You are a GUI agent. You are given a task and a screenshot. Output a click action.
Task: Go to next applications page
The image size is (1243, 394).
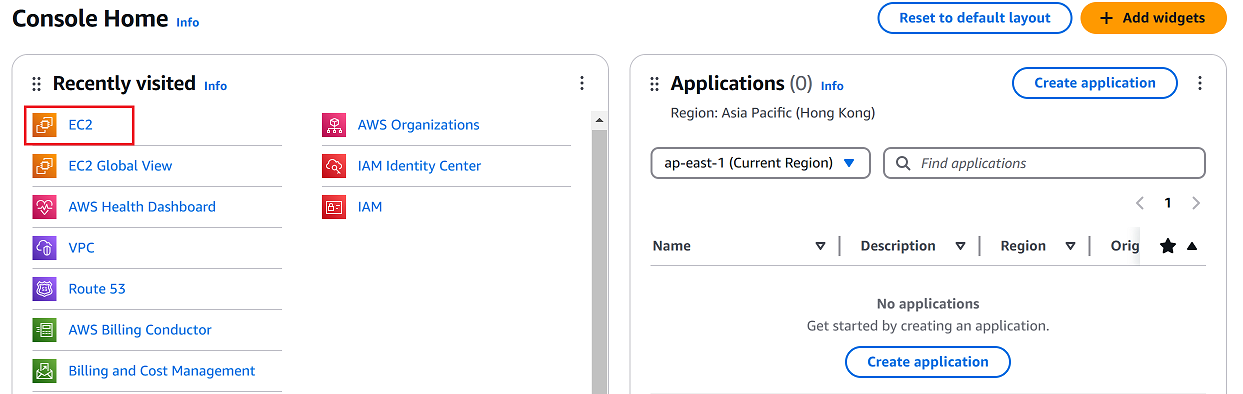(x=1196, y=203)
